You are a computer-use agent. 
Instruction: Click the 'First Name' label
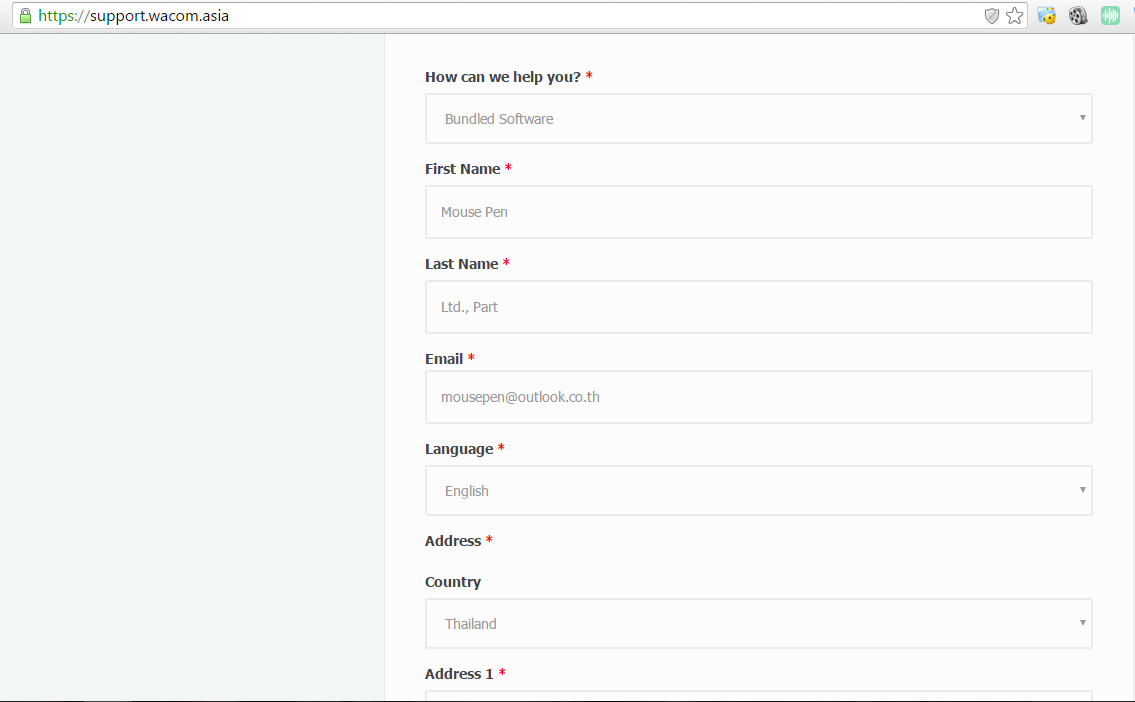[x=463, y=169]
